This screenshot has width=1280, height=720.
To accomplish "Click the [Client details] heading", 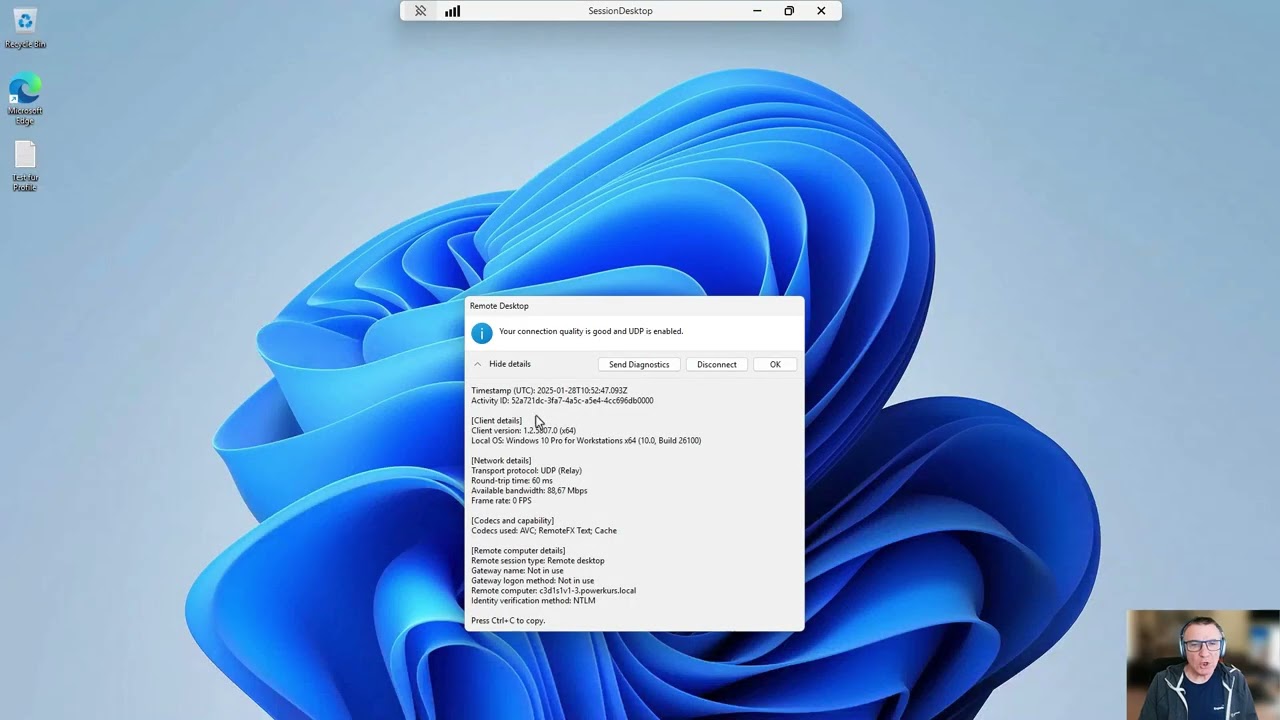I will click(x=497, y=420).
